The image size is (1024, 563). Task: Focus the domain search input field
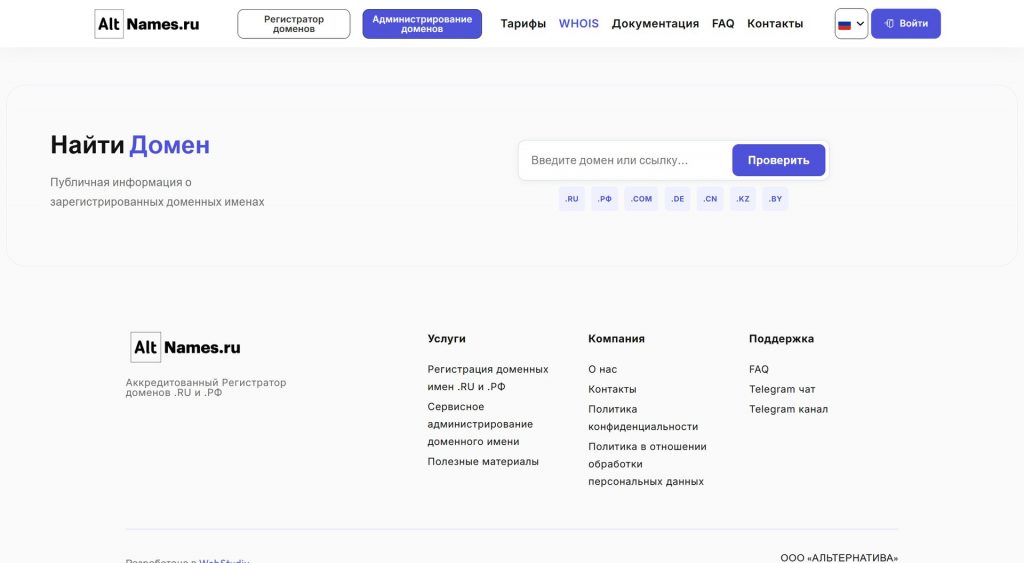(x=626, y=161)
